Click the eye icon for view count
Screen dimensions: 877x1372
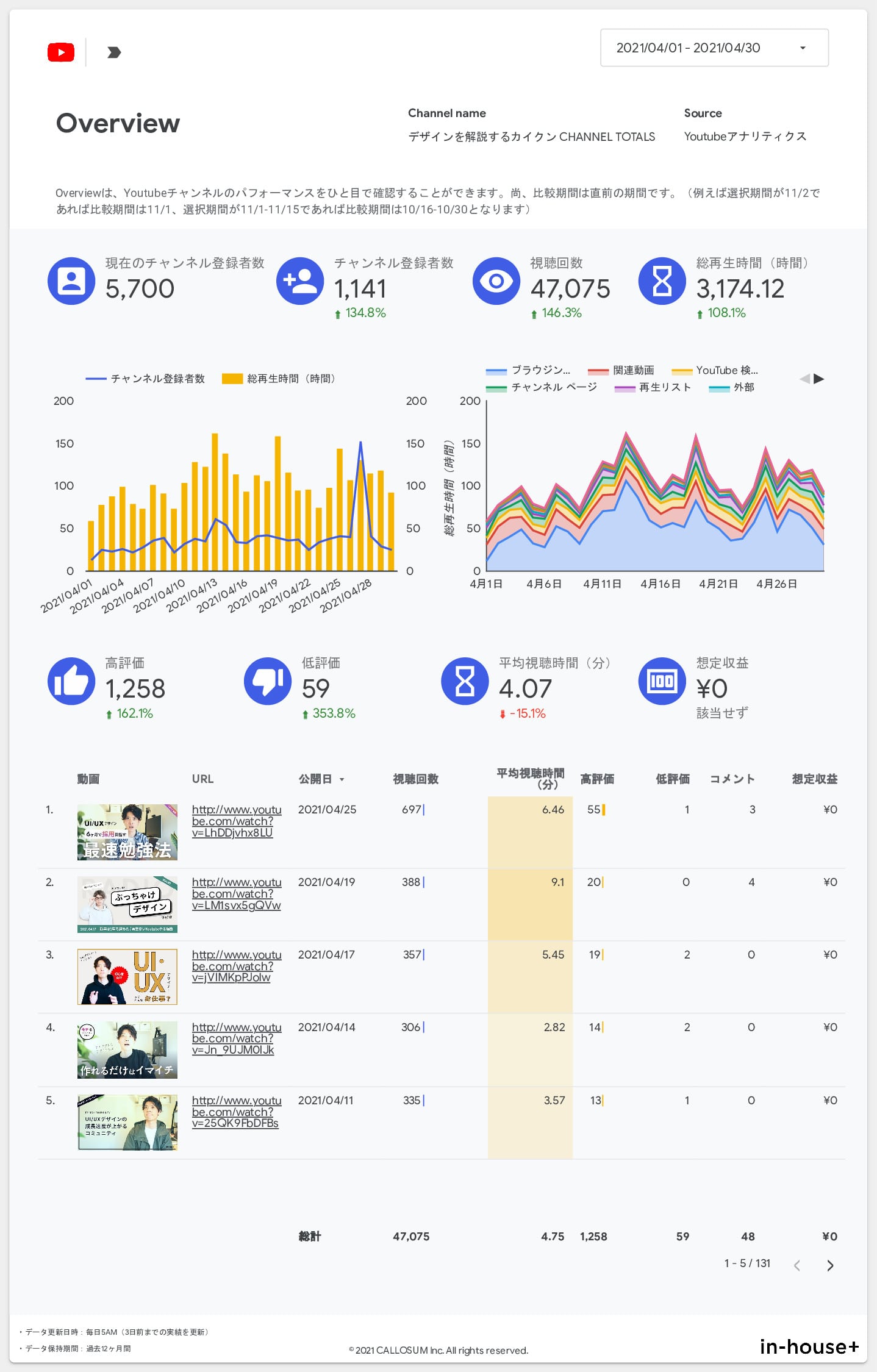tap(496, 281)
